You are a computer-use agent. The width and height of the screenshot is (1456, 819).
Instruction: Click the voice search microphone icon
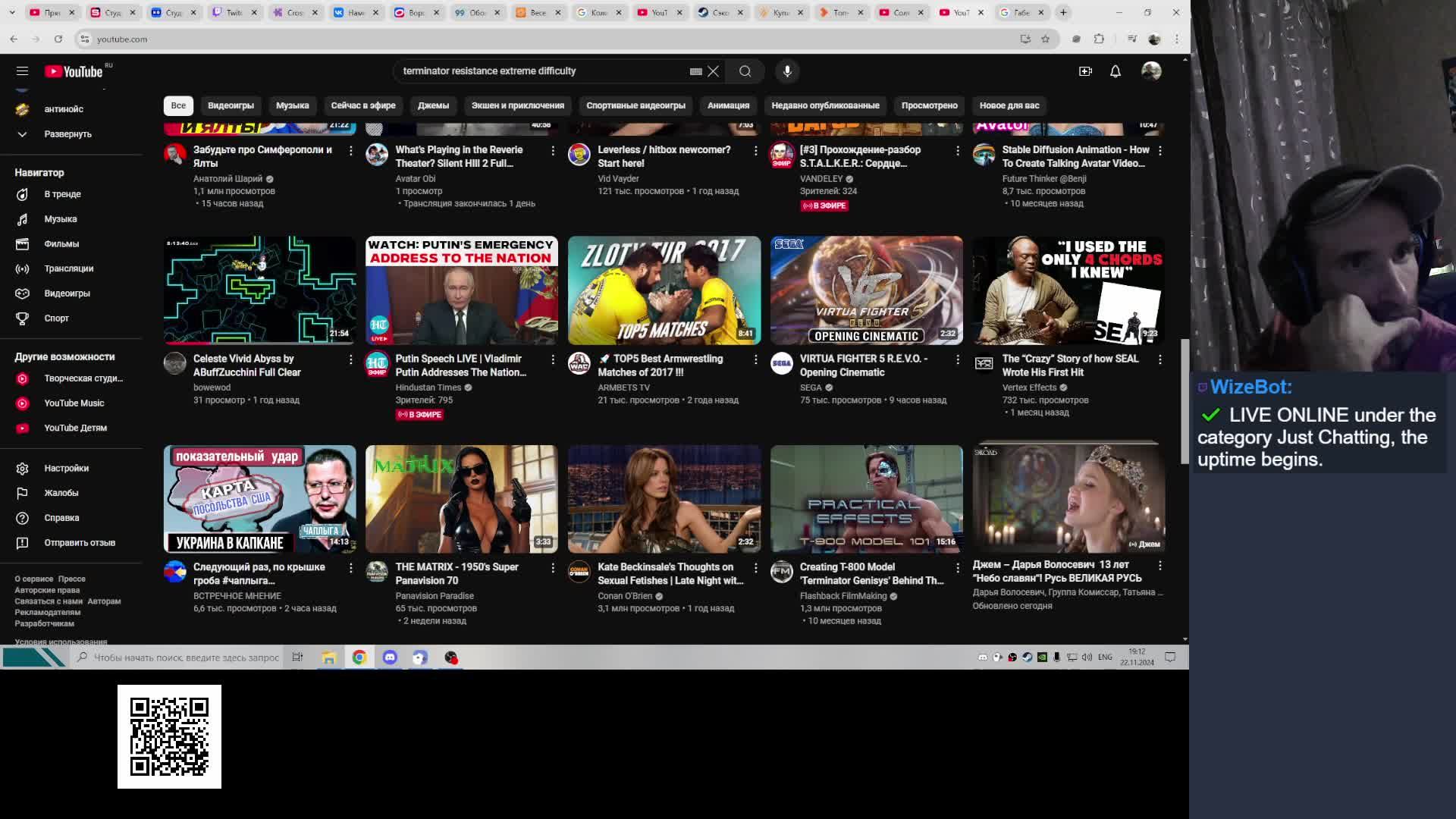(787, 71)
